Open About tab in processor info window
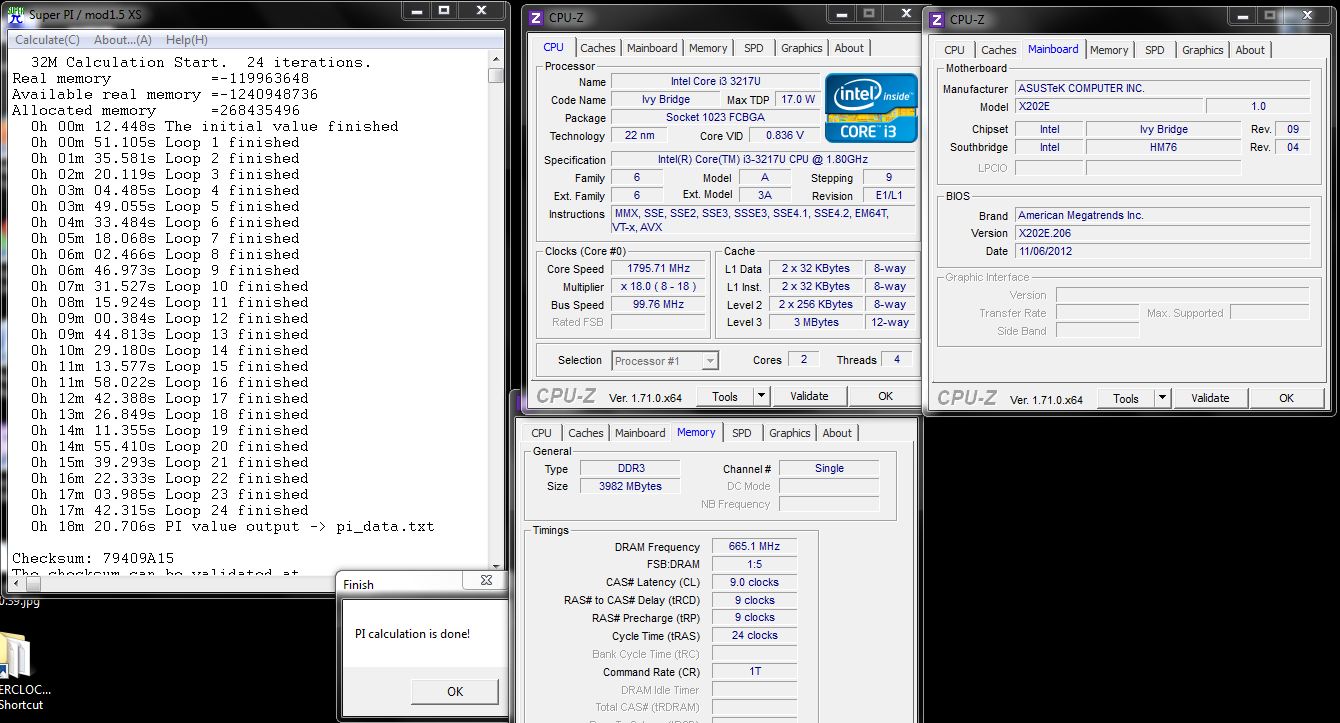 click(849, 48)
